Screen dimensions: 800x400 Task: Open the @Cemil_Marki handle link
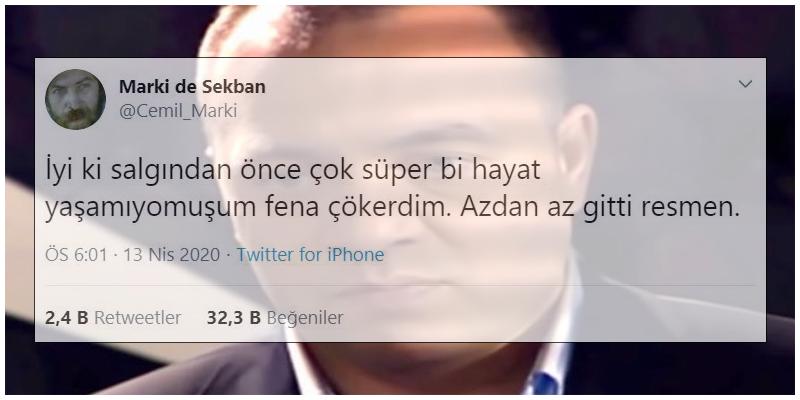point(178,111)
